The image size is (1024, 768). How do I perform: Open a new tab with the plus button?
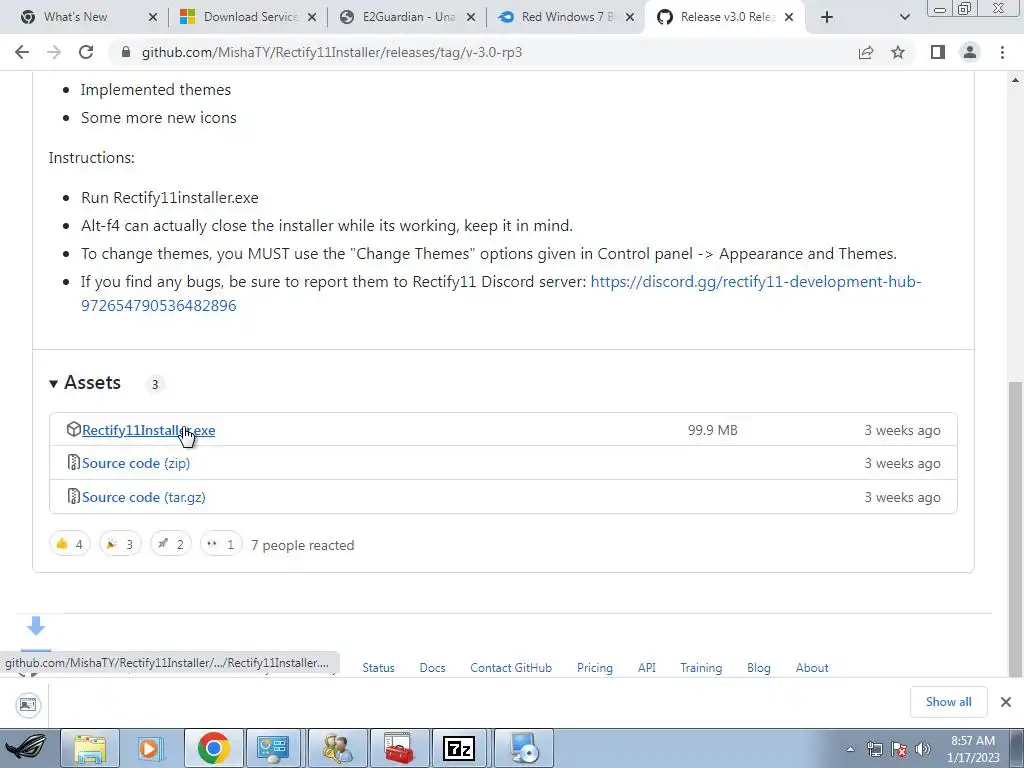click(x=827, y=17)
